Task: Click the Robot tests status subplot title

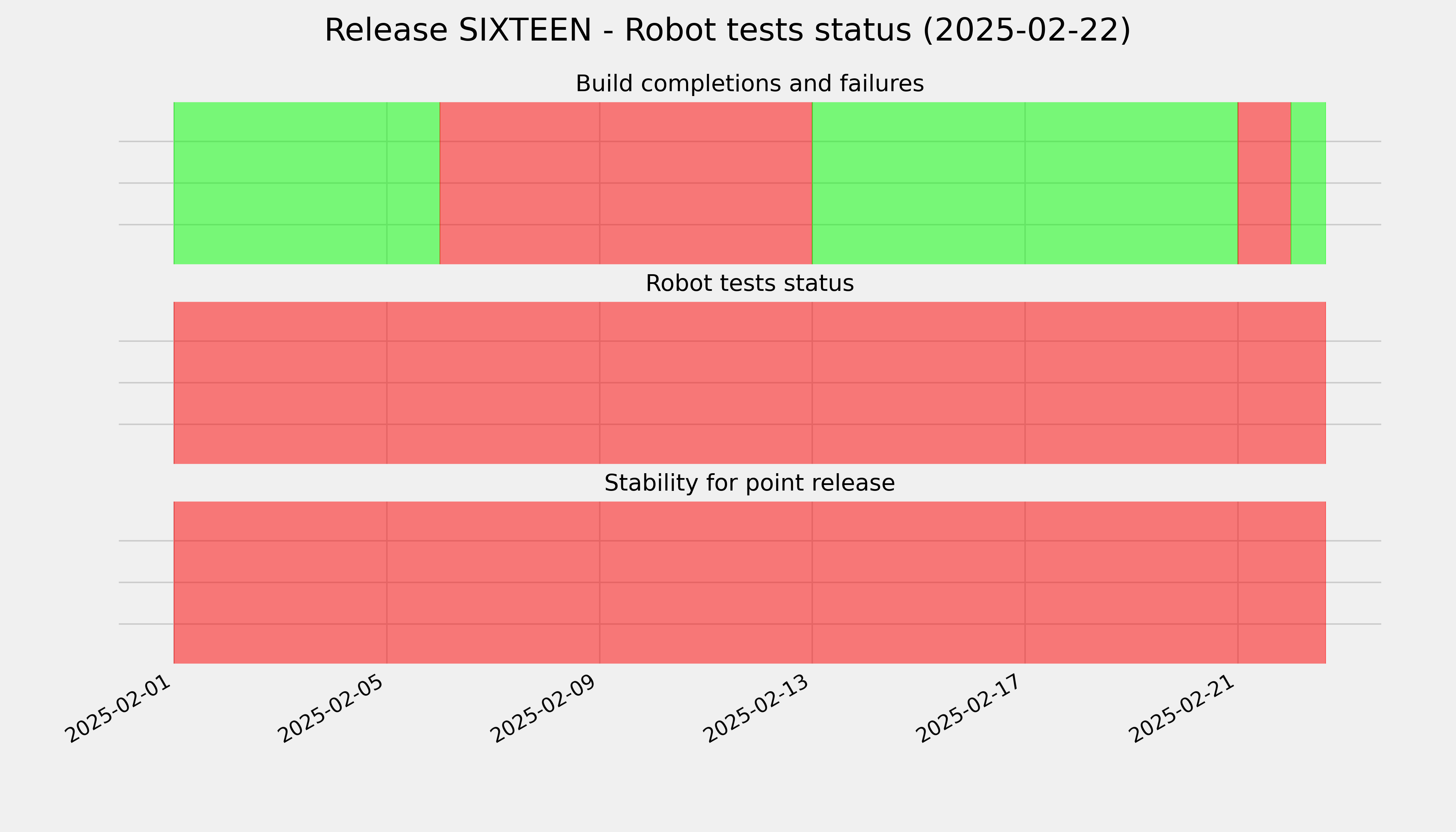Action: (x=749, y=284)
